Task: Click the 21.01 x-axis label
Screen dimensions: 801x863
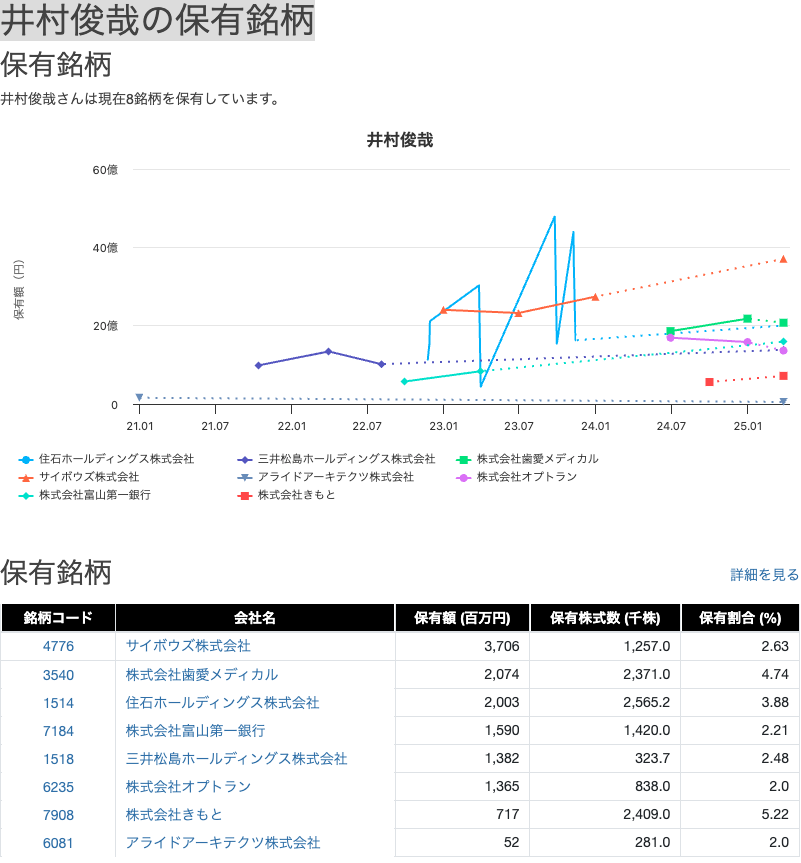Action: [140, 426]
